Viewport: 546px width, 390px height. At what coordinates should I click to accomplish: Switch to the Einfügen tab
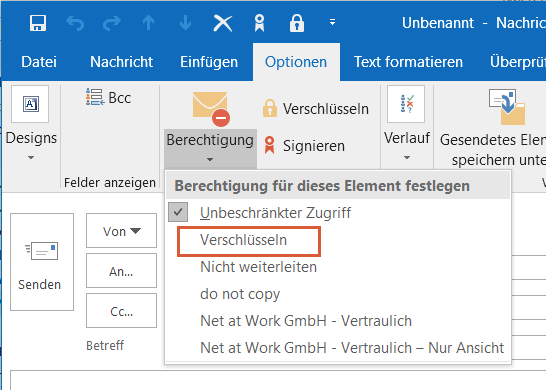(x=209, y=62)
